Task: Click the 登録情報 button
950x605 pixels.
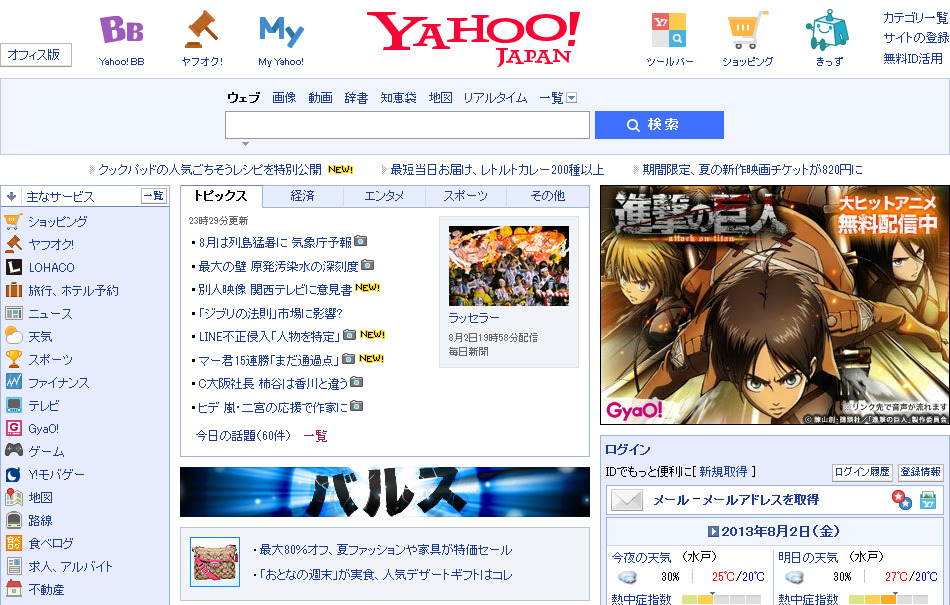Action: click(920, 472)
